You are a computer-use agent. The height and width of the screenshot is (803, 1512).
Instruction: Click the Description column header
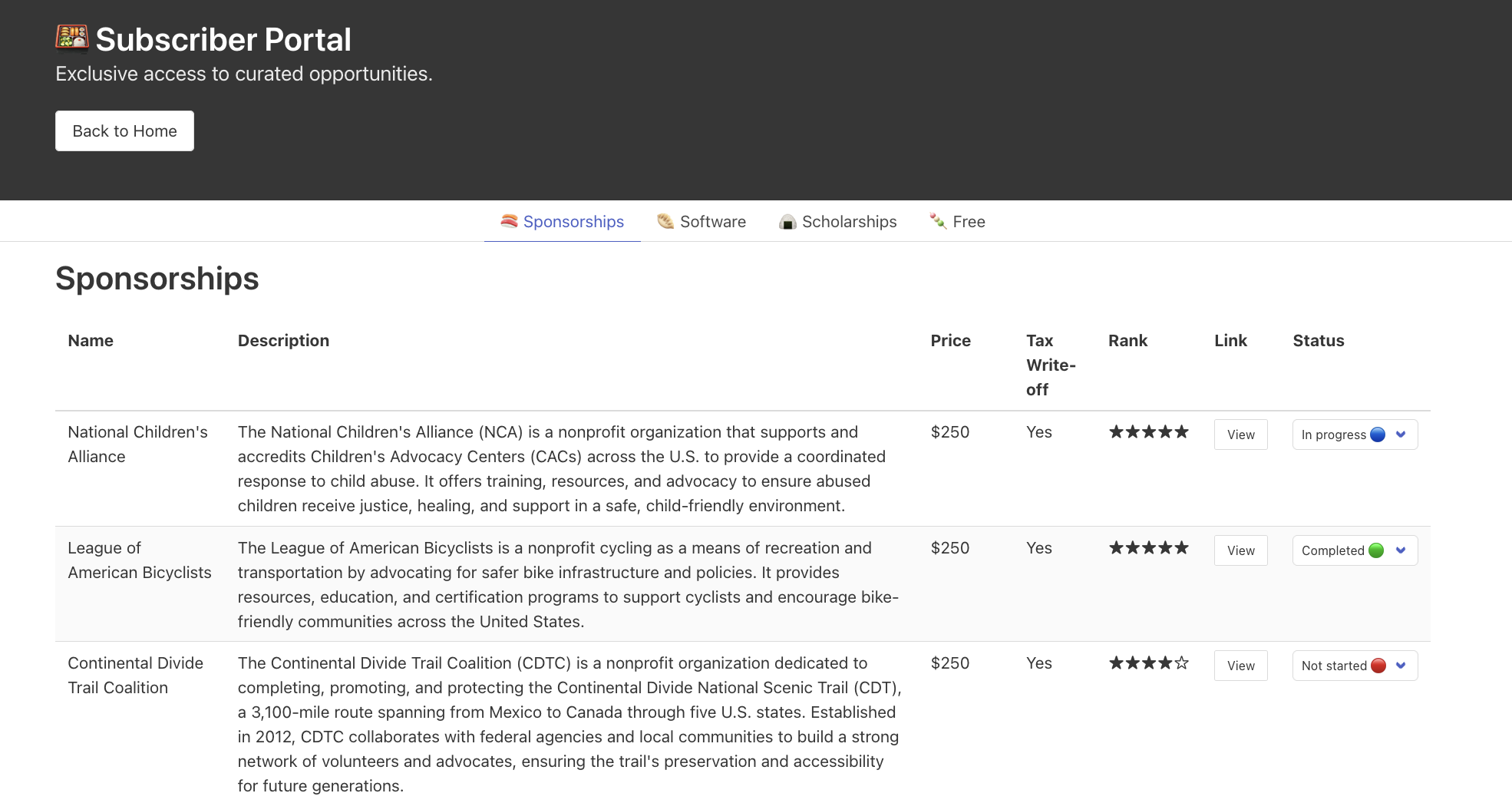[x=283, y=341]
